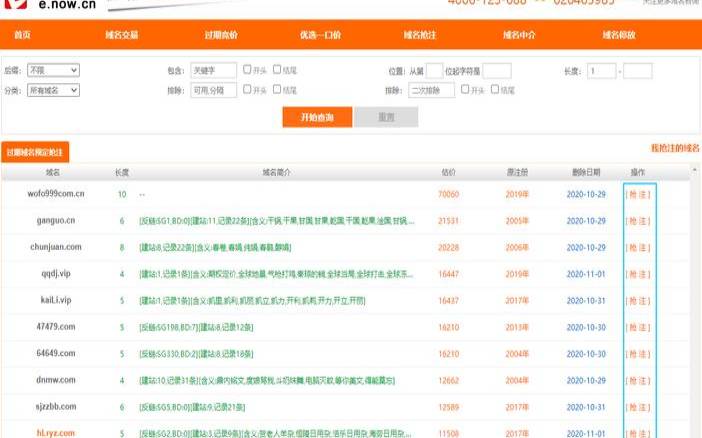Select the domain name dnmw.com
Image resolution: width=702 pixels, height=438 pixels.
(x=56, y=380)
